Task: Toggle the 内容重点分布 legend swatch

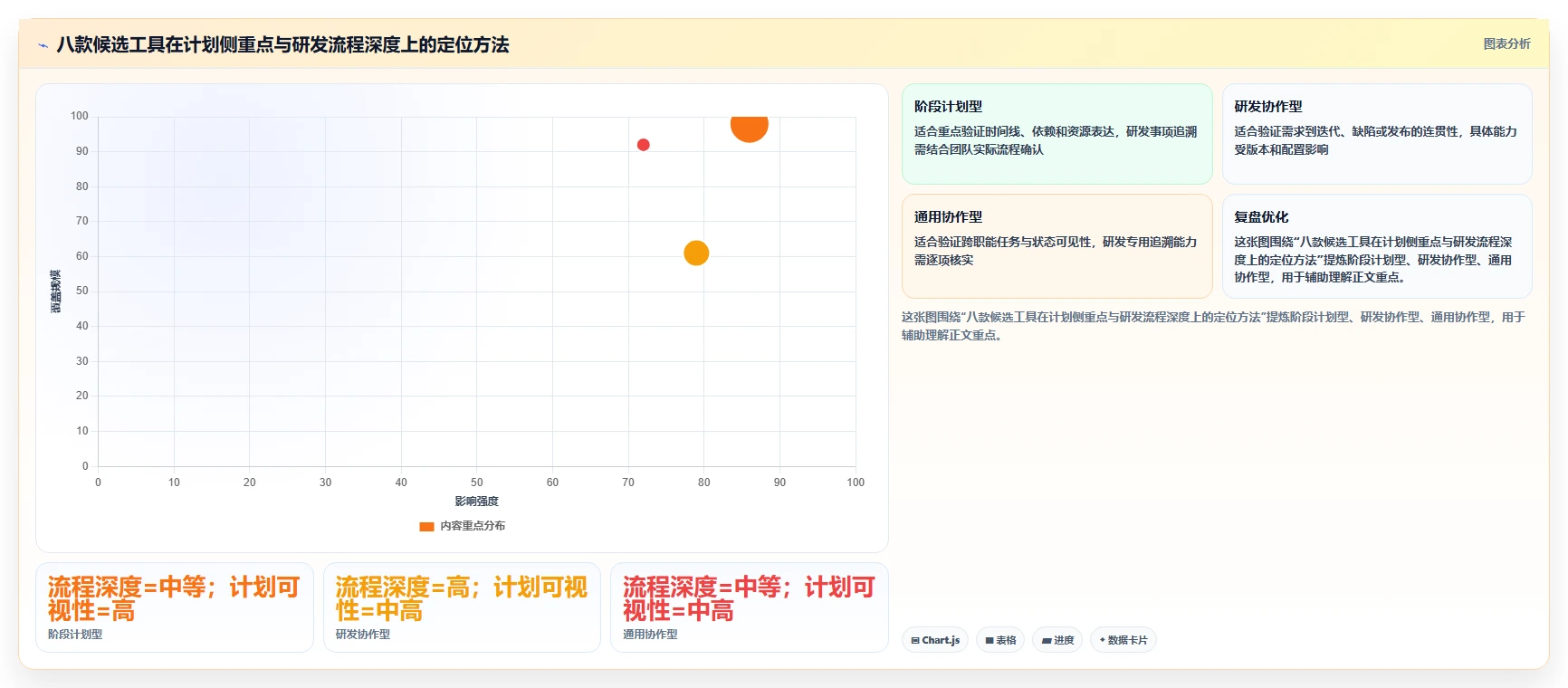Action: [426, 526]
